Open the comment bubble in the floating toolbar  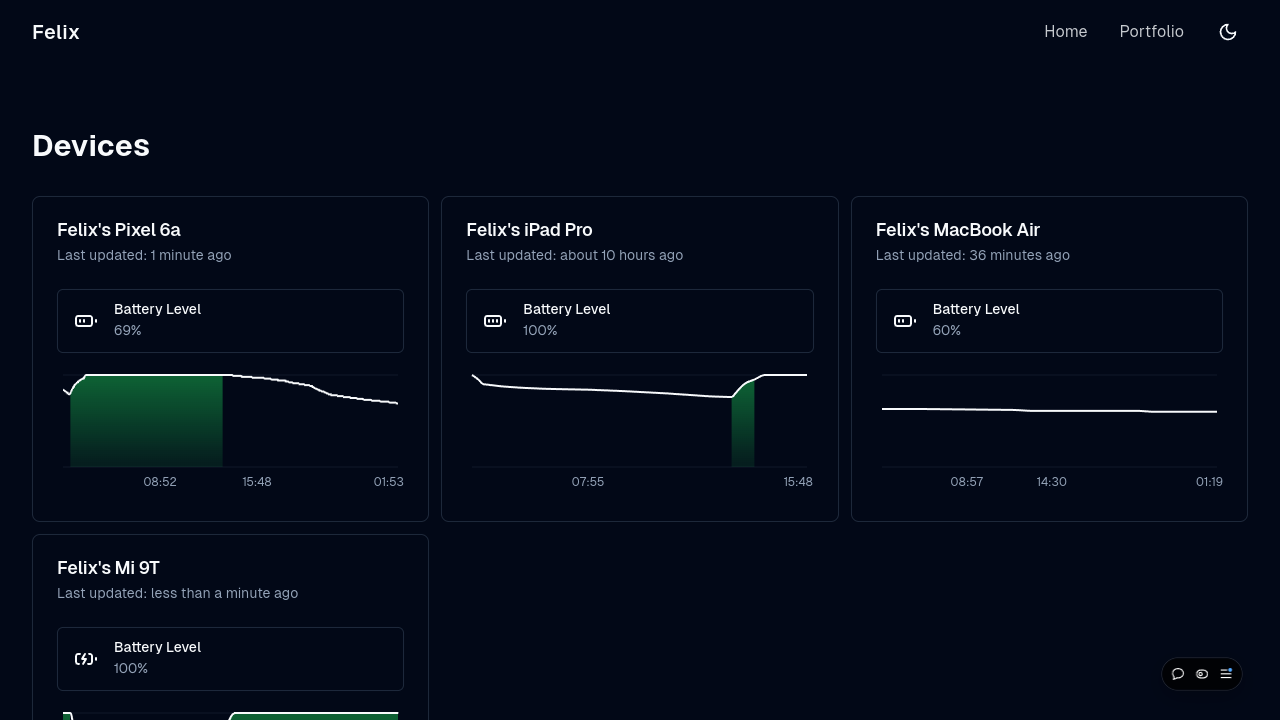coord(1178,674)
